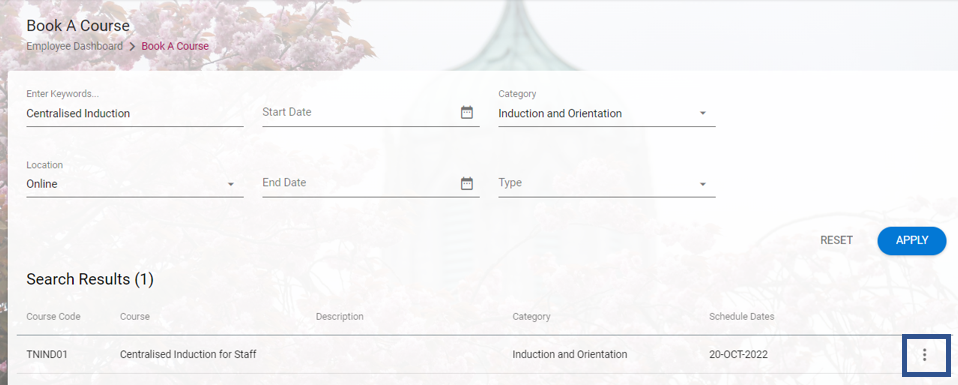
Task: Click into the End Date field
Action: [x=360, y=183]
